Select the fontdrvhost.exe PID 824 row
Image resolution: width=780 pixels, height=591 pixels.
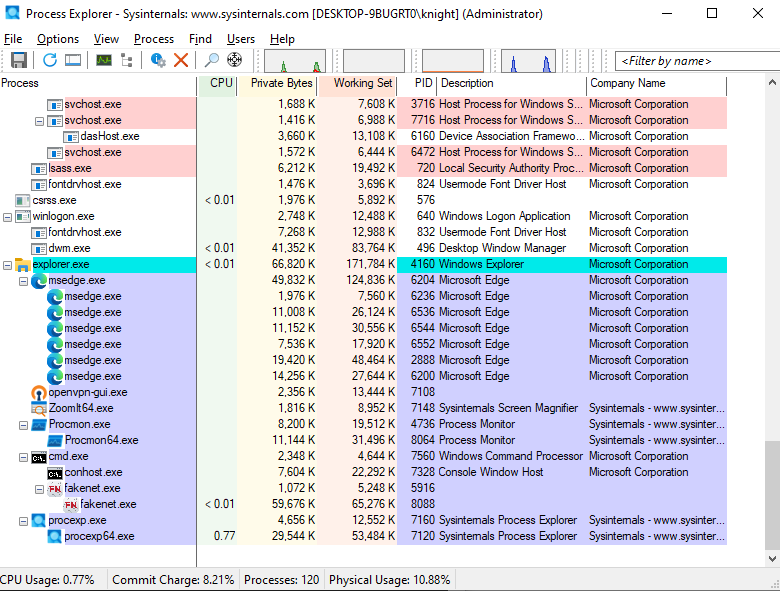pyautogui.click(x=363, y=185)
